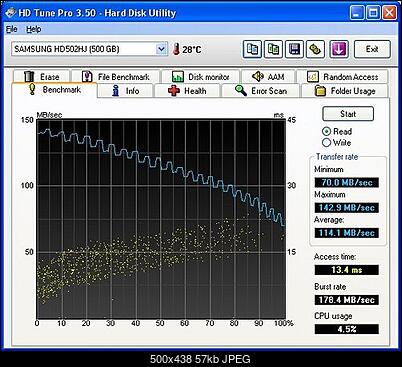The image size is (402, 367).
Task: Open options wrench icon
Action: (x=315, y=49)
